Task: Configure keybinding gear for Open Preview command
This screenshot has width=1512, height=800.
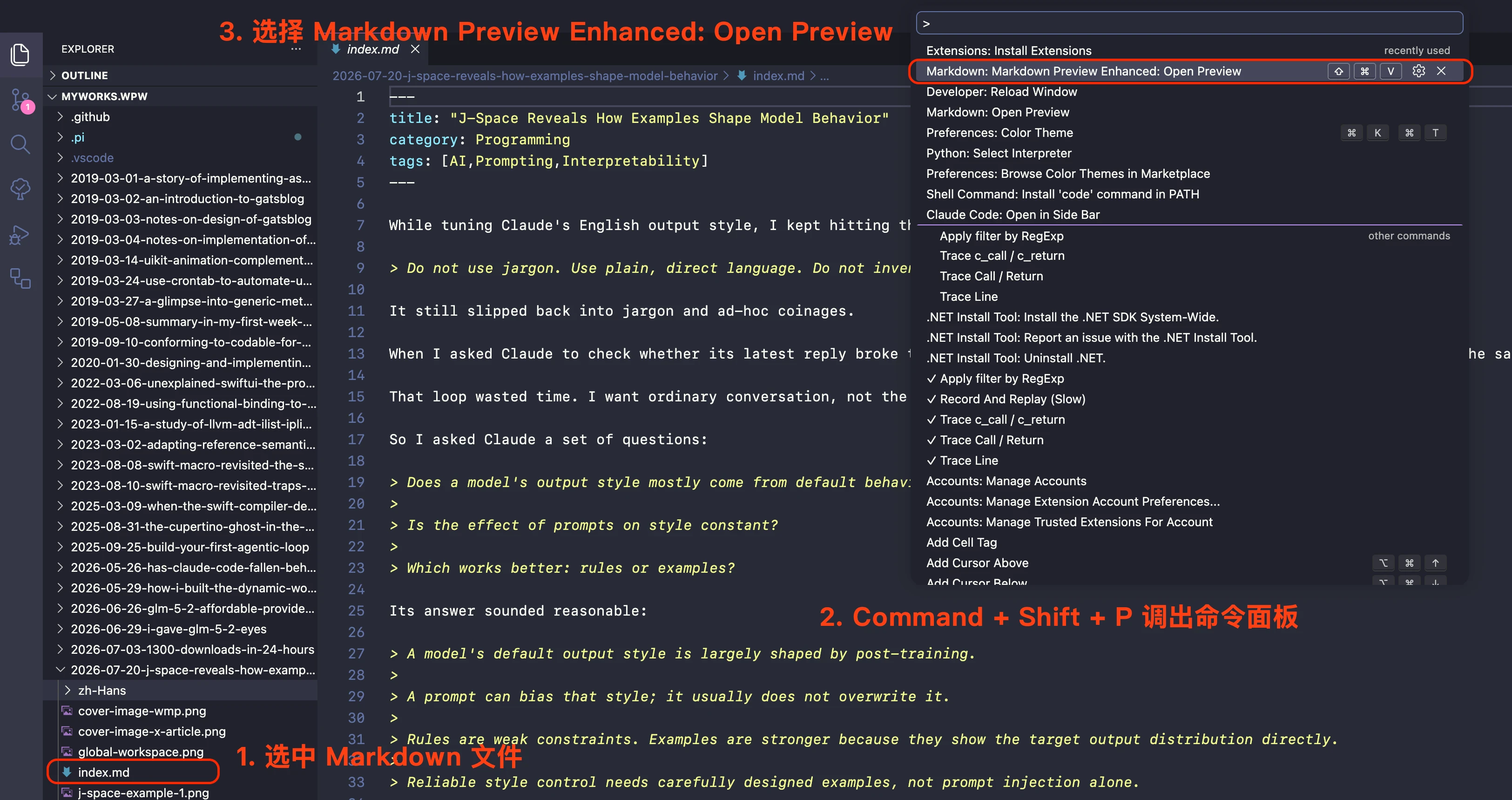Action: [x=1418, y=71]
